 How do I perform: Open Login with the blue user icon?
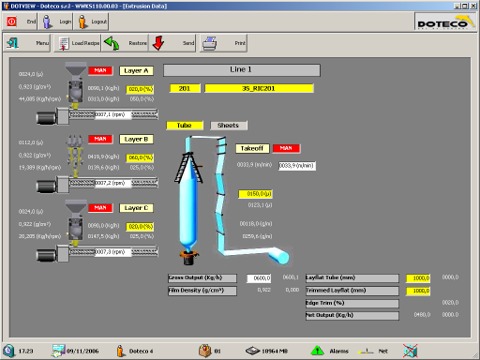[x=48, y=22]
